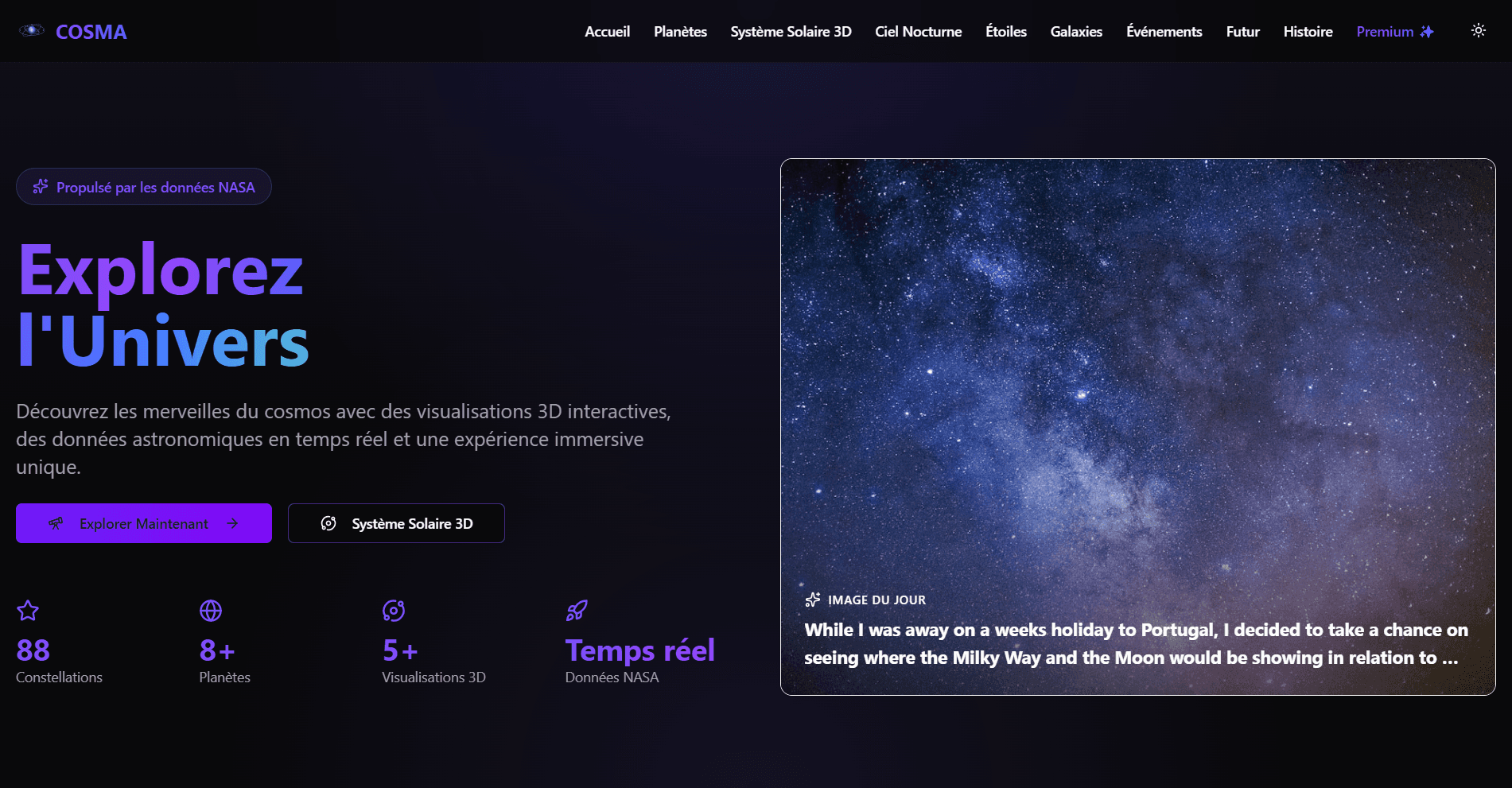Click the Premium sparkle icon
The width and height of the screenshot is (1512, 788).
[1427, 32]
